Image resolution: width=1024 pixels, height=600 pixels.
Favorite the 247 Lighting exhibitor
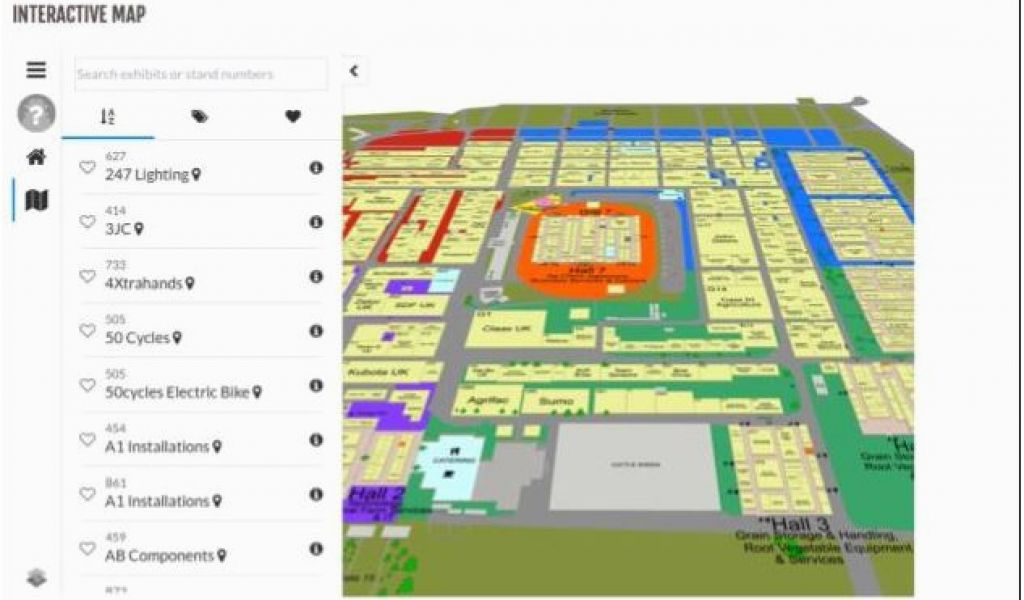[x=87, y=168]
